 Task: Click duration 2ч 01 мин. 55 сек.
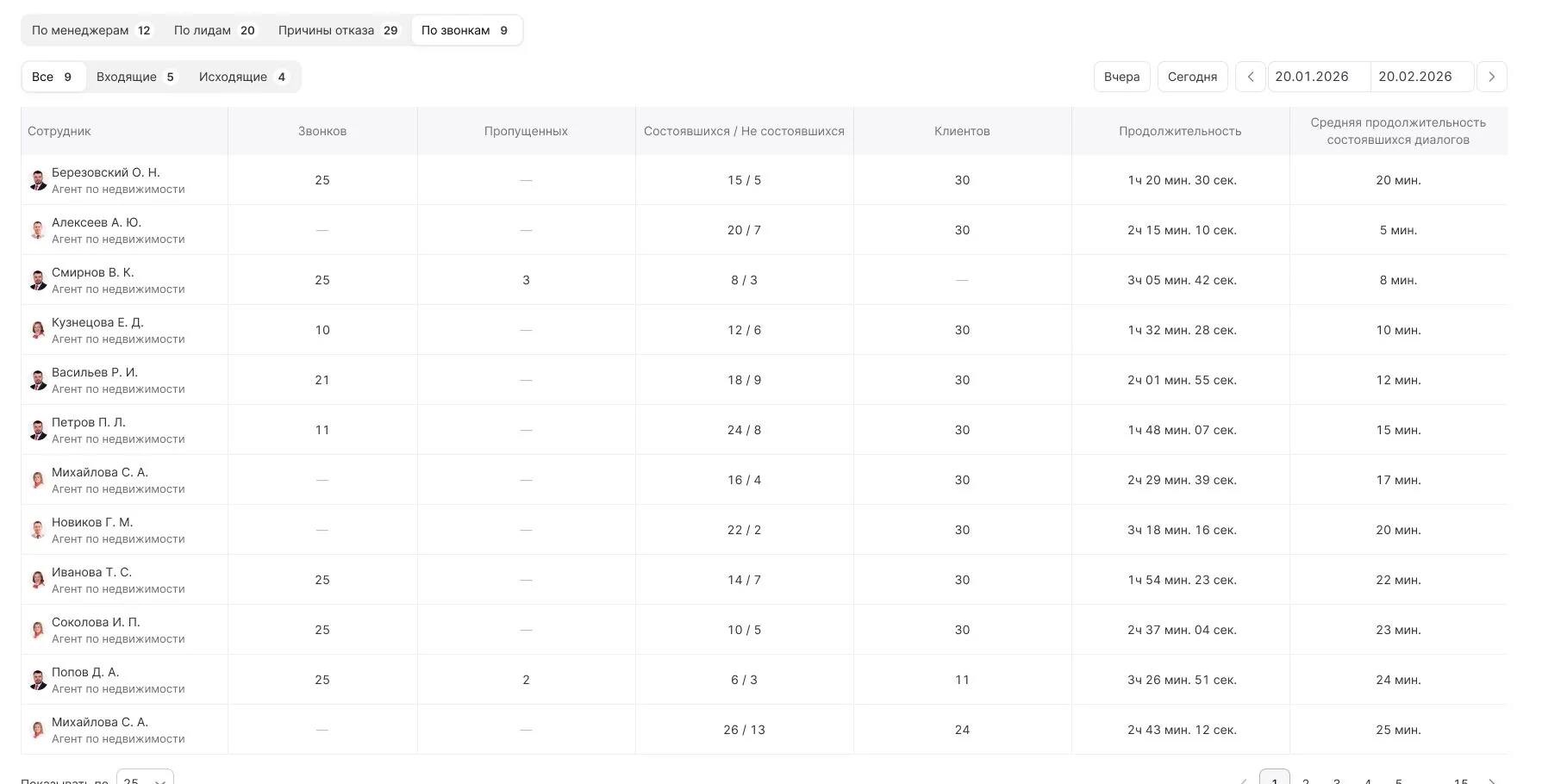[1182, 380]
